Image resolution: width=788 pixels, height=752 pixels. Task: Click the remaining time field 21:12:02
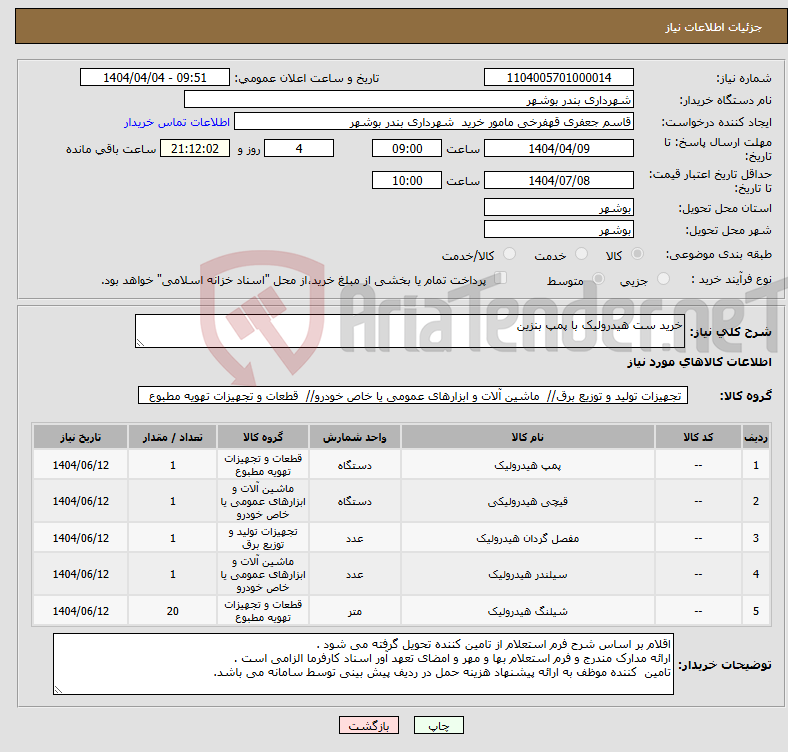[x=195, y=148]
